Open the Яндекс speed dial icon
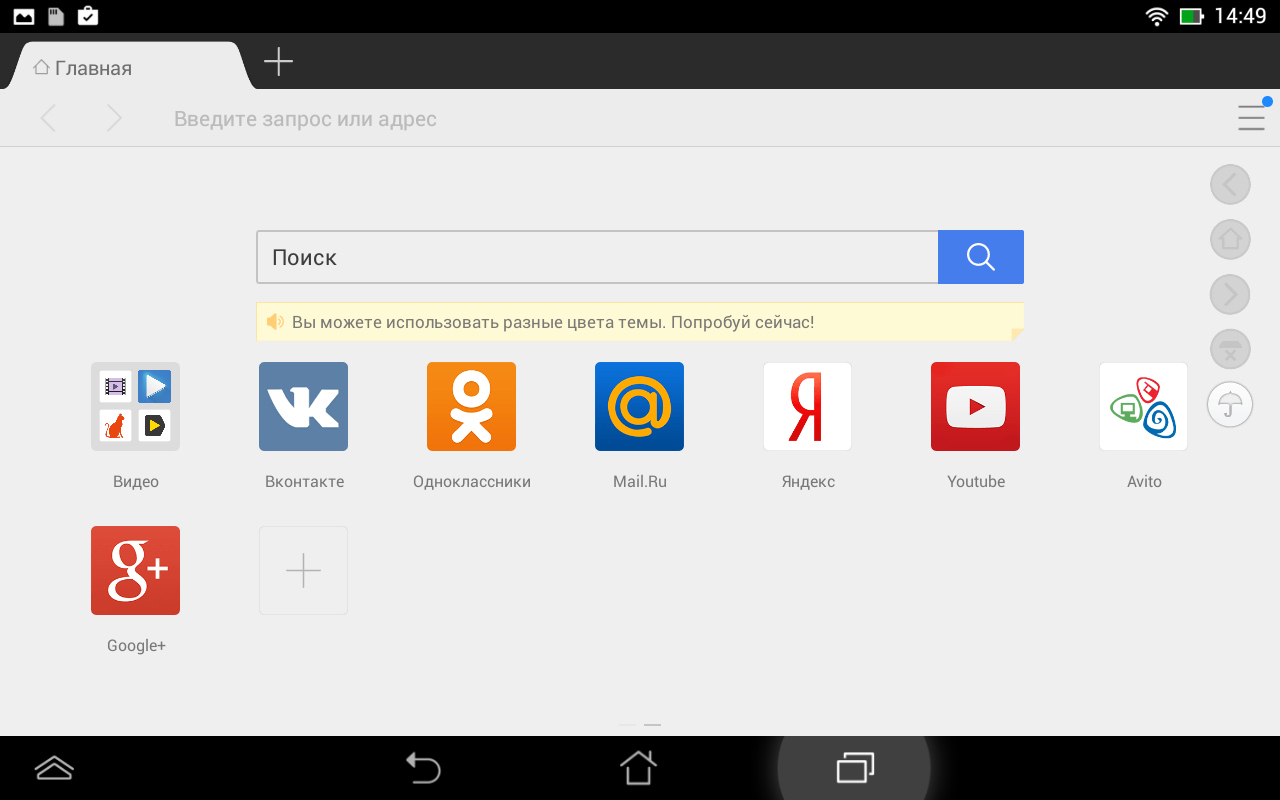The image size is (1280, 800). [x=807, y=406]
